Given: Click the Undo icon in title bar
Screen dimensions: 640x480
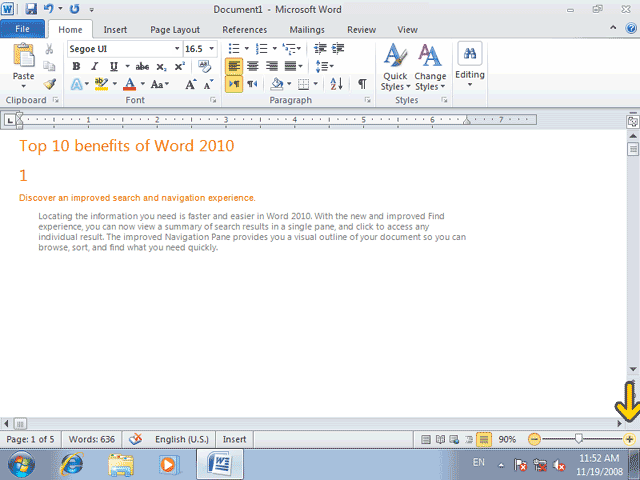Looking at the screenshot, I should [x=49, y=9].
